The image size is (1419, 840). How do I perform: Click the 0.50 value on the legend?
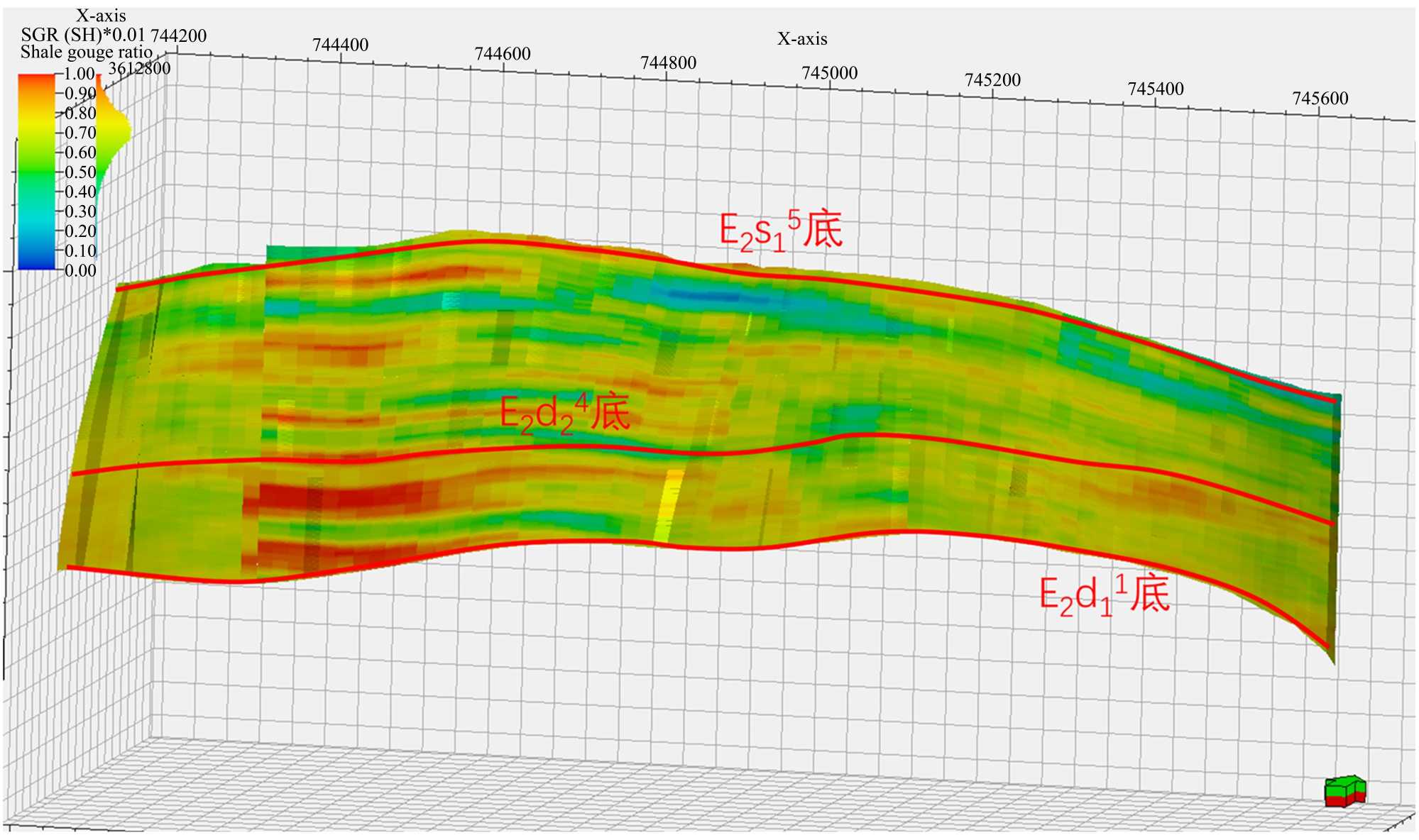pos(80,172)
